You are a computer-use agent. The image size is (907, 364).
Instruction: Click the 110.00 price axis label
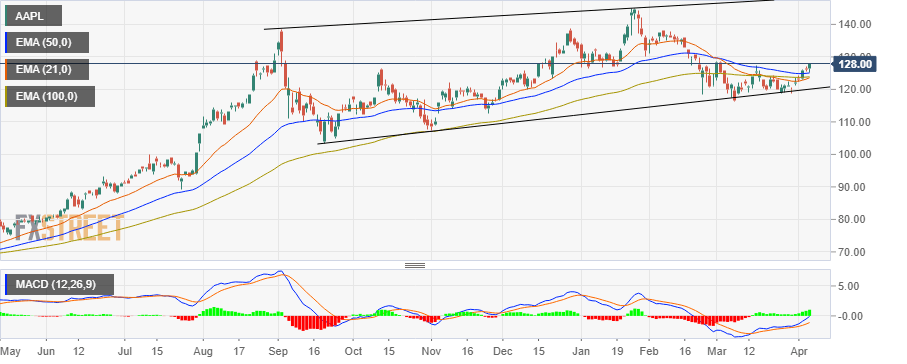pos(855,122)
